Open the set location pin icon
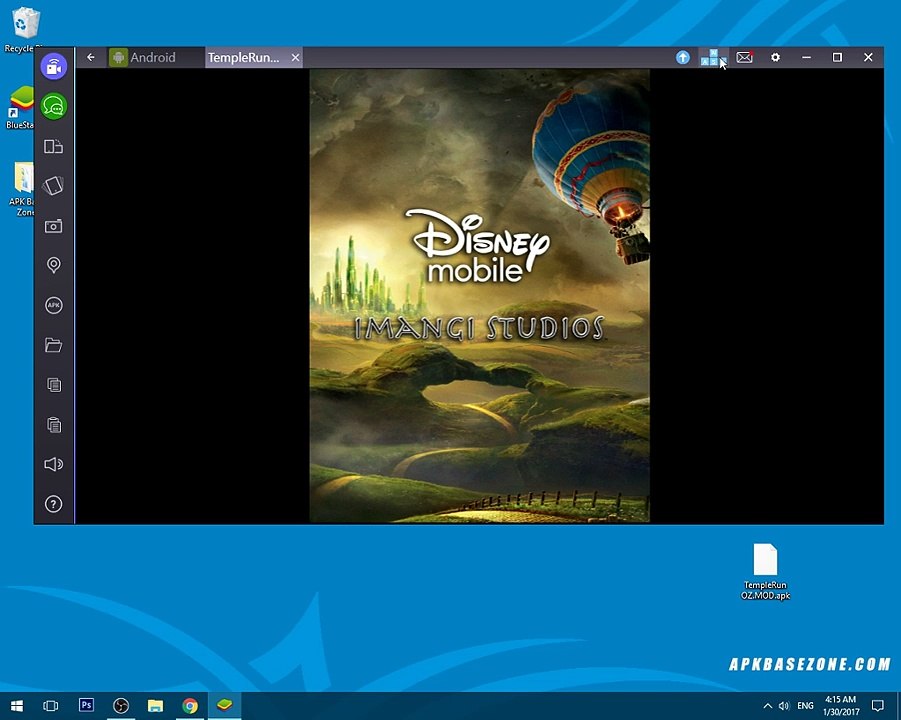 (53, 265)
